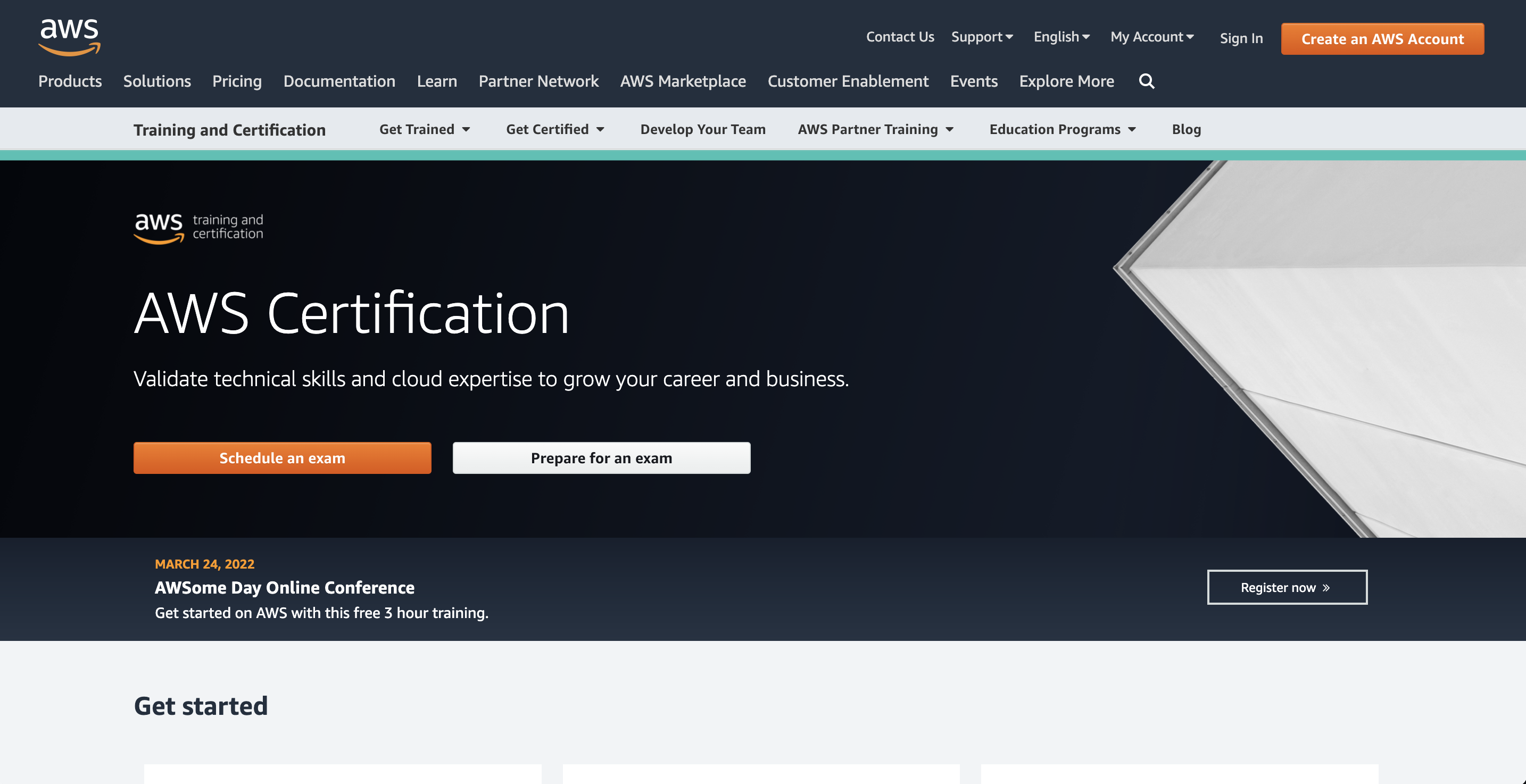Image resolution: width=1526 pixels, height=784 pixels.
Task: Open the Sign In link
Action: coord(1240,37)
